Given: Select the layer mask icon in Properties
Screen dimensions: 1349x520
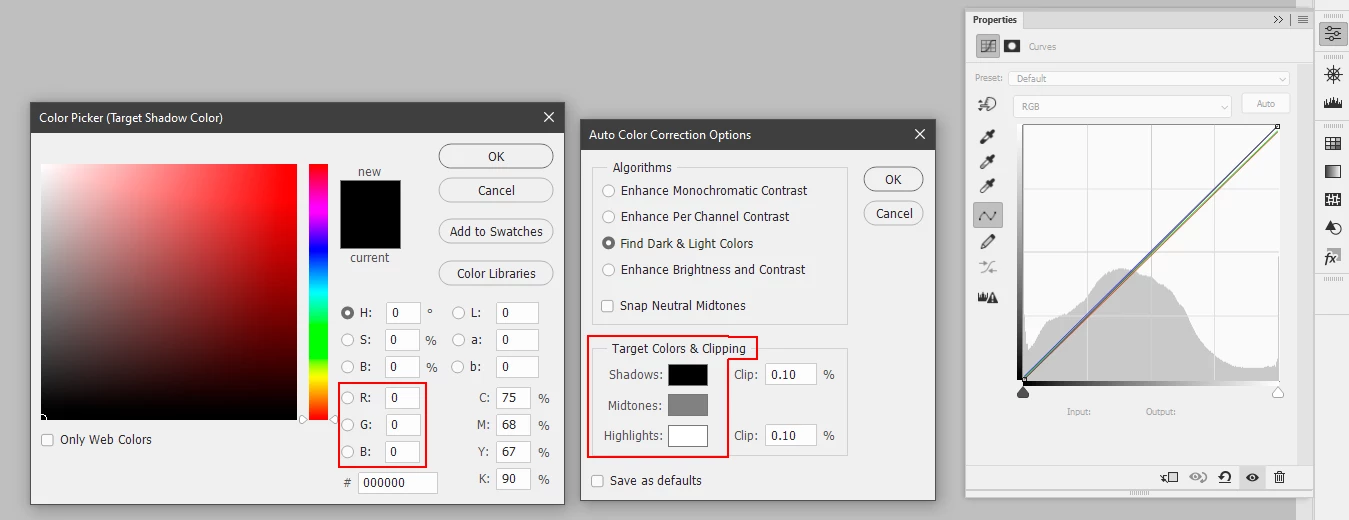Looking at the screenshot, I should tap(1012, 46).
